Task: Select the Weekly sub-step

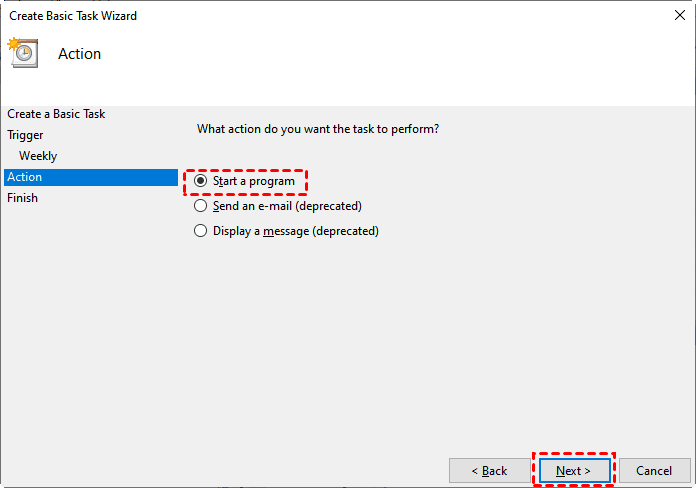Action: (x=38, y=156)
